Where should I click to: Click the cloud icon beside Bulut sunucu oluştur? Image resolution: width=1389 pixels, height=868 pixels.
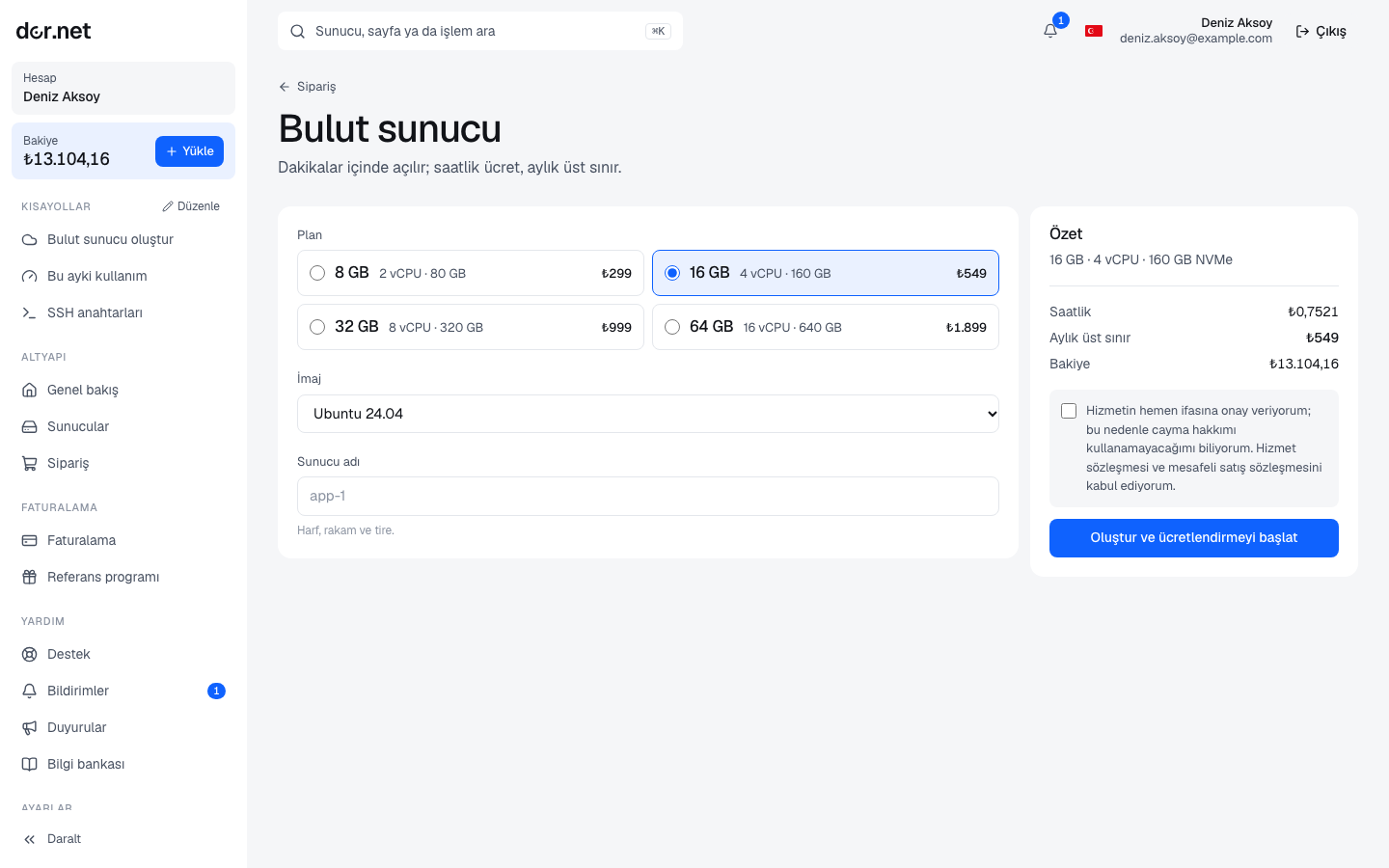click(30, 239)
